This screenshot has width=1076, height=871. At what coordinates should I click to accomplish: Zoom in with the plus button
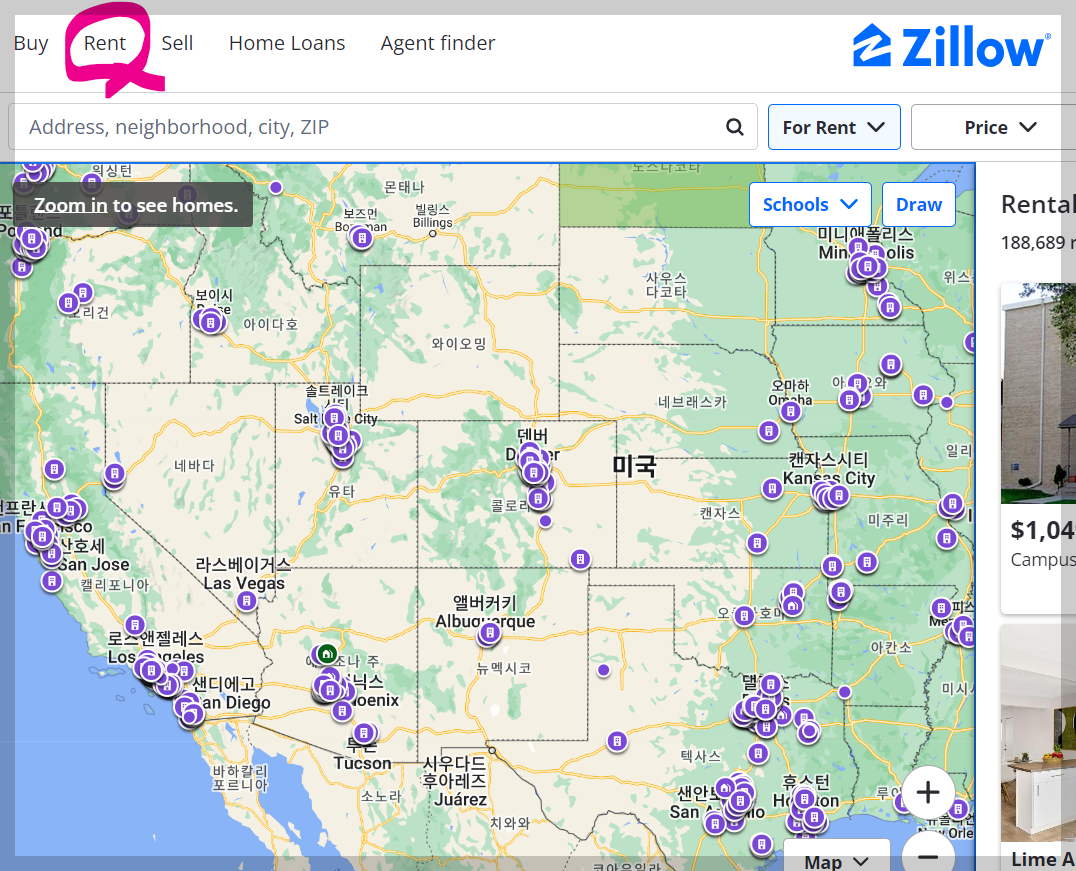(928, 792)
